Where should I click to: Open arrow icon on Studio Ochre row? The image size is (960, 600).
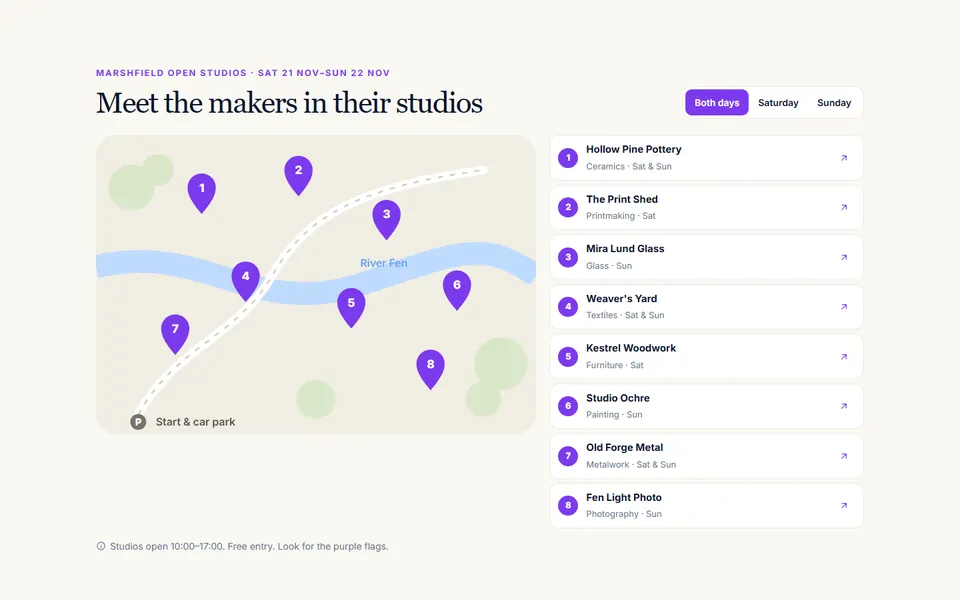tap(844, 406)
